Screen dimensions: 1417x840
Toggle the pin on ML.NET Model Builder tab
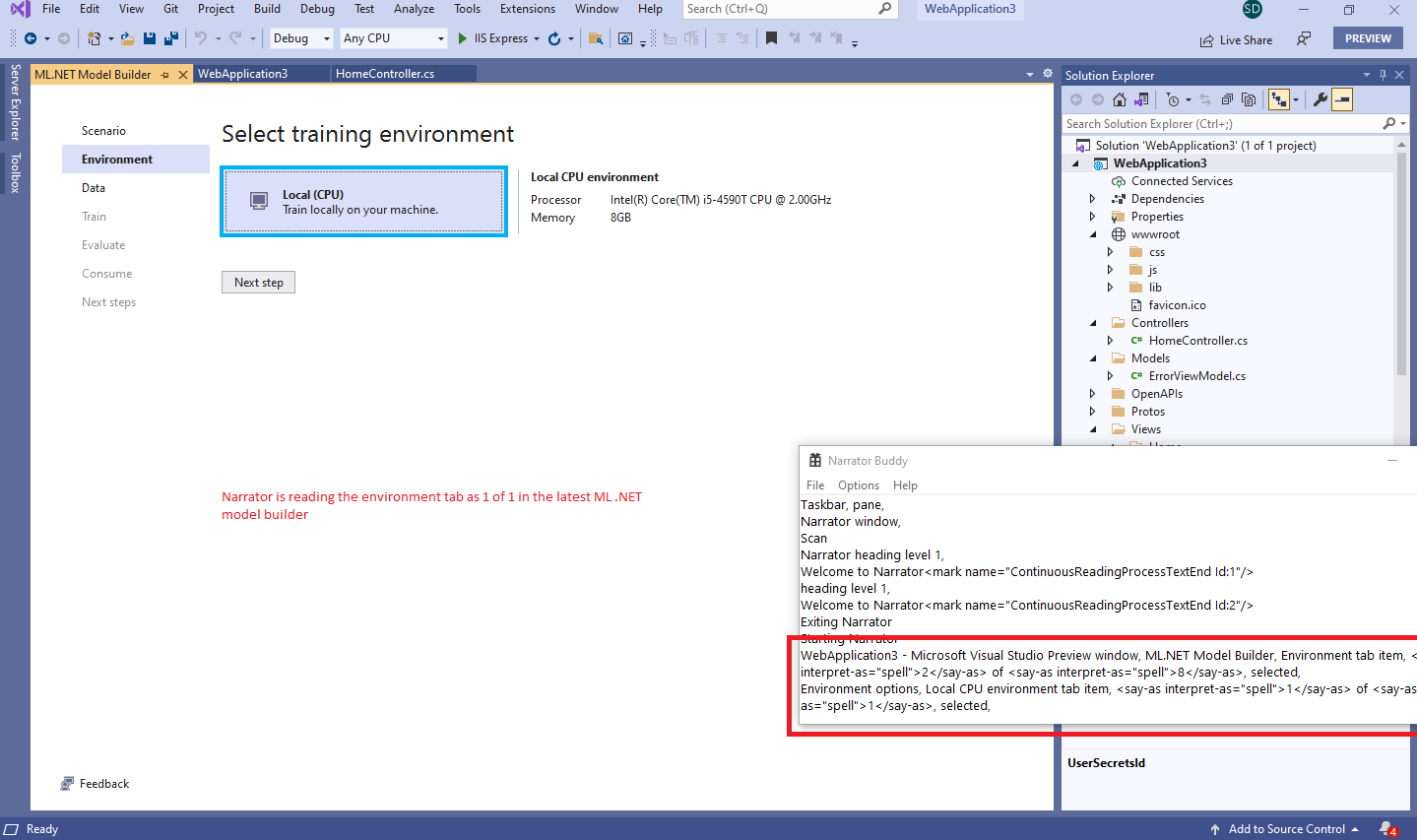point(165,73)
